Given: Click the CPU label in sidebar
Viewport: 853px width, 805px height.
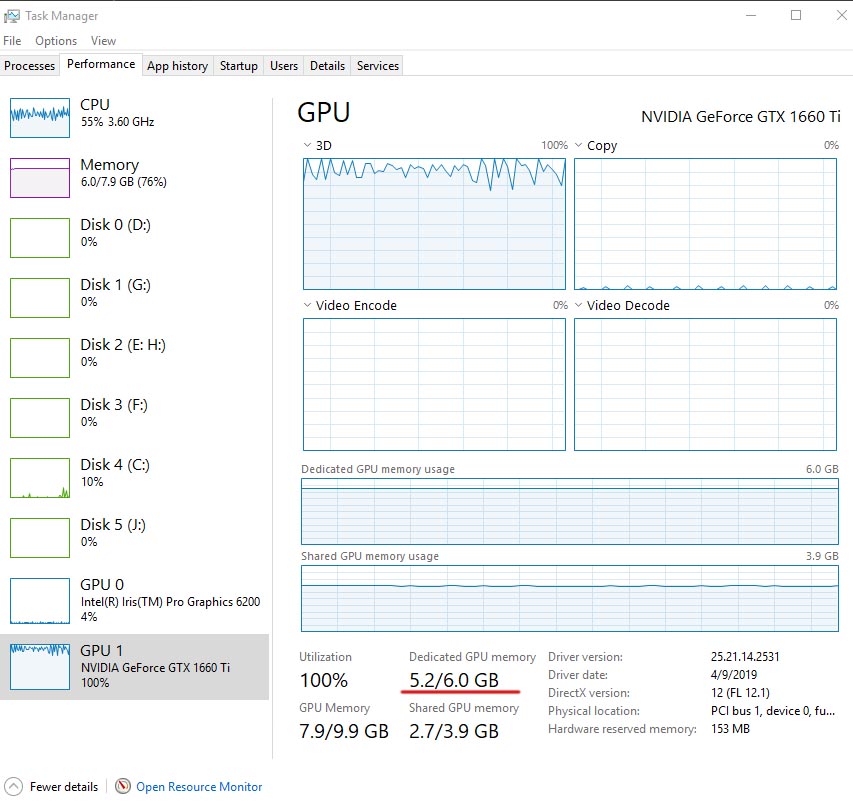Looking at the screenshot, I should point(95,104).
